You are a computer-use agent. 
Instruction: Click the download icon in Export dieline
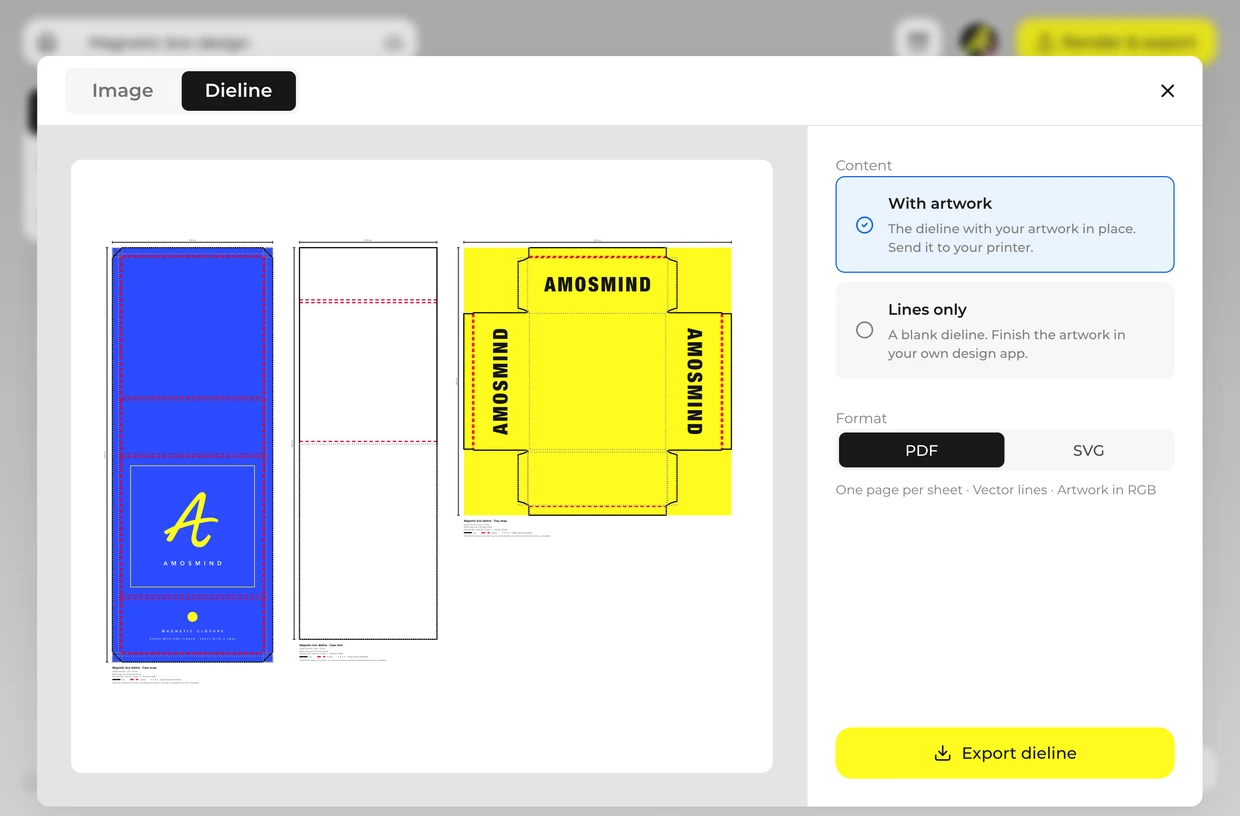pyautogui.click(x=942, y=753)
